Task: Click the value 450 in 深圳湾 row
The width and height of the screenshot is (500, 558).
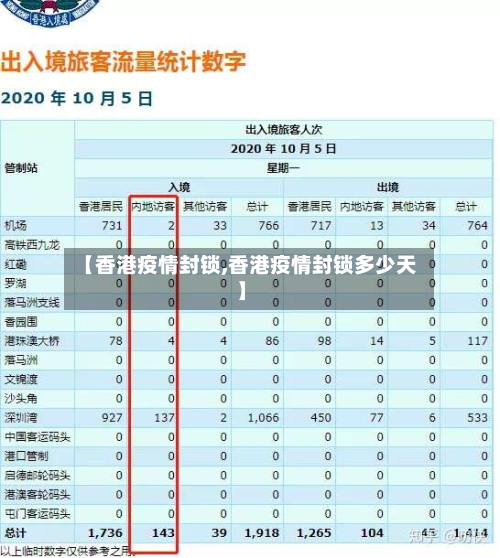Action: 321,418
